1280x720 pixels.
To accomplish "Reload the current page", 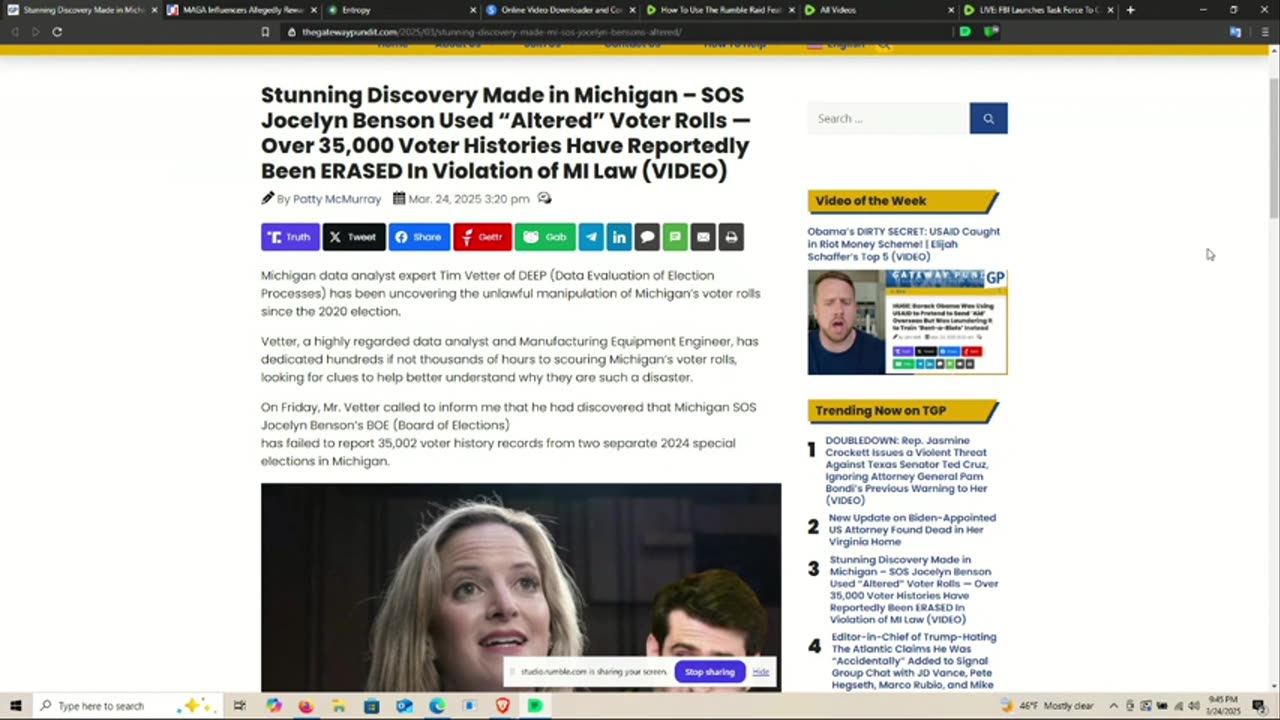I will coord(57,32).
